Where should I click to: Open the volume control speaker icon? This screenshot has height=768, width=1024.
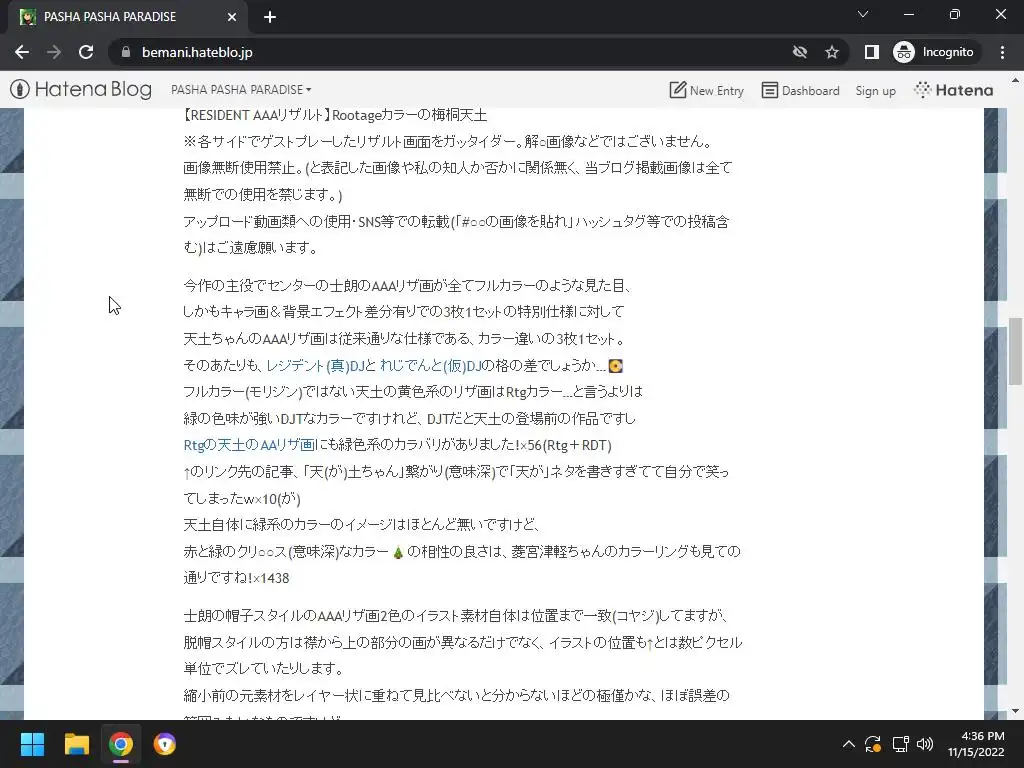tap(925, 744)
